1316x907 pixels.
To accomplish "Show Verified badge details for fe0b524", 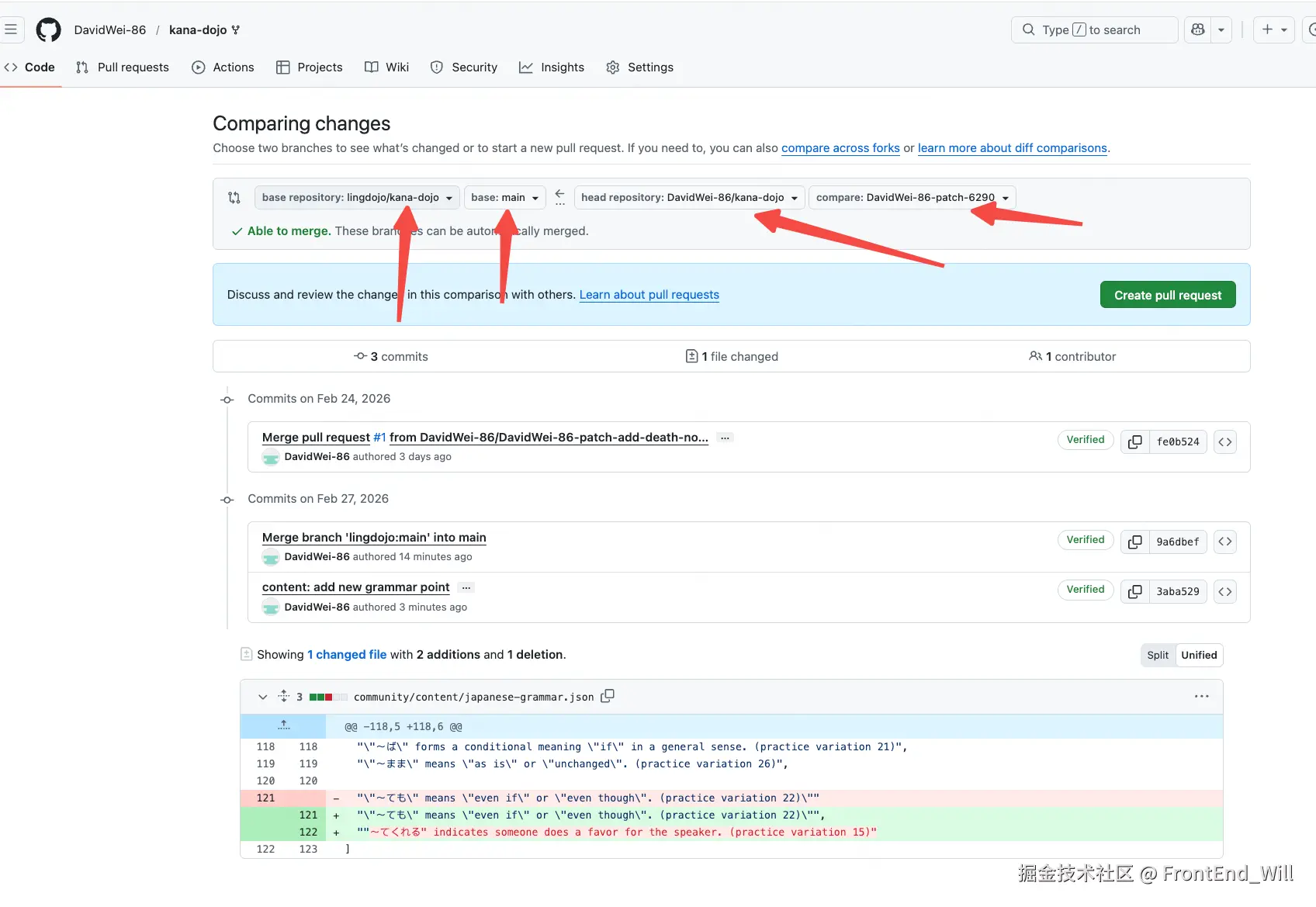I will (1086, 440).
